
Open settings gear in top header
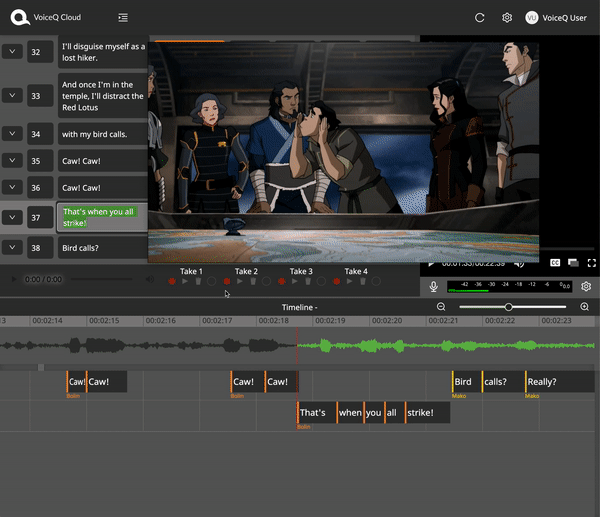(x=507, y=18)
